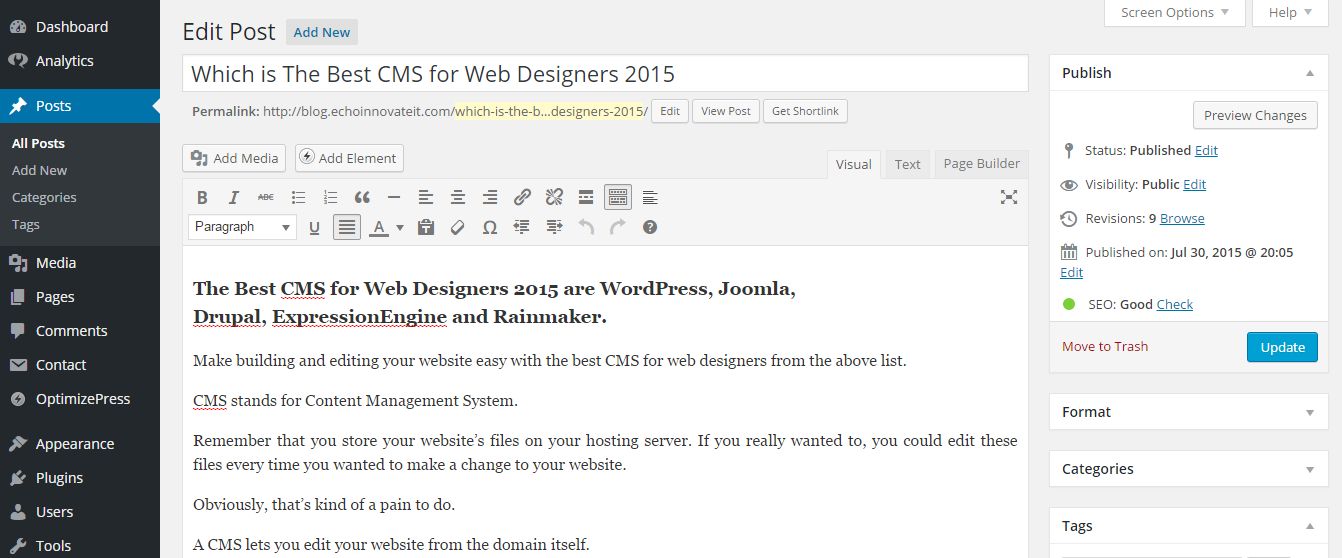
Task: Insert Read More tag
Action: pyautogui.click(x=586, y=197)
